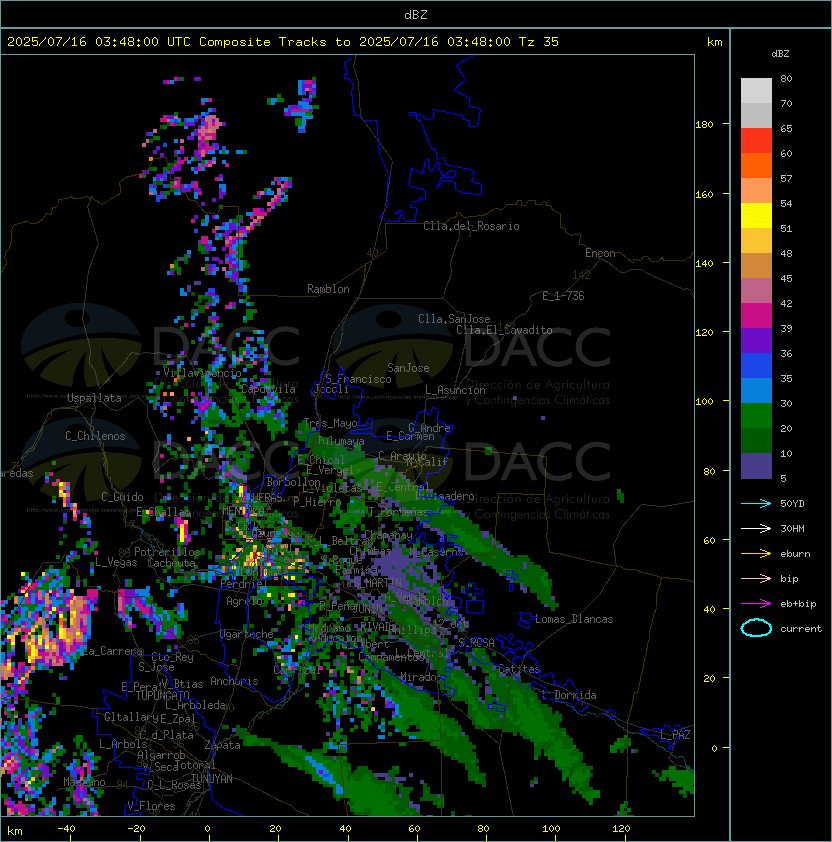The image size is (832, 842).
Task: Click the pink bip arrow in the legend
Action: [x=756, y=578]
